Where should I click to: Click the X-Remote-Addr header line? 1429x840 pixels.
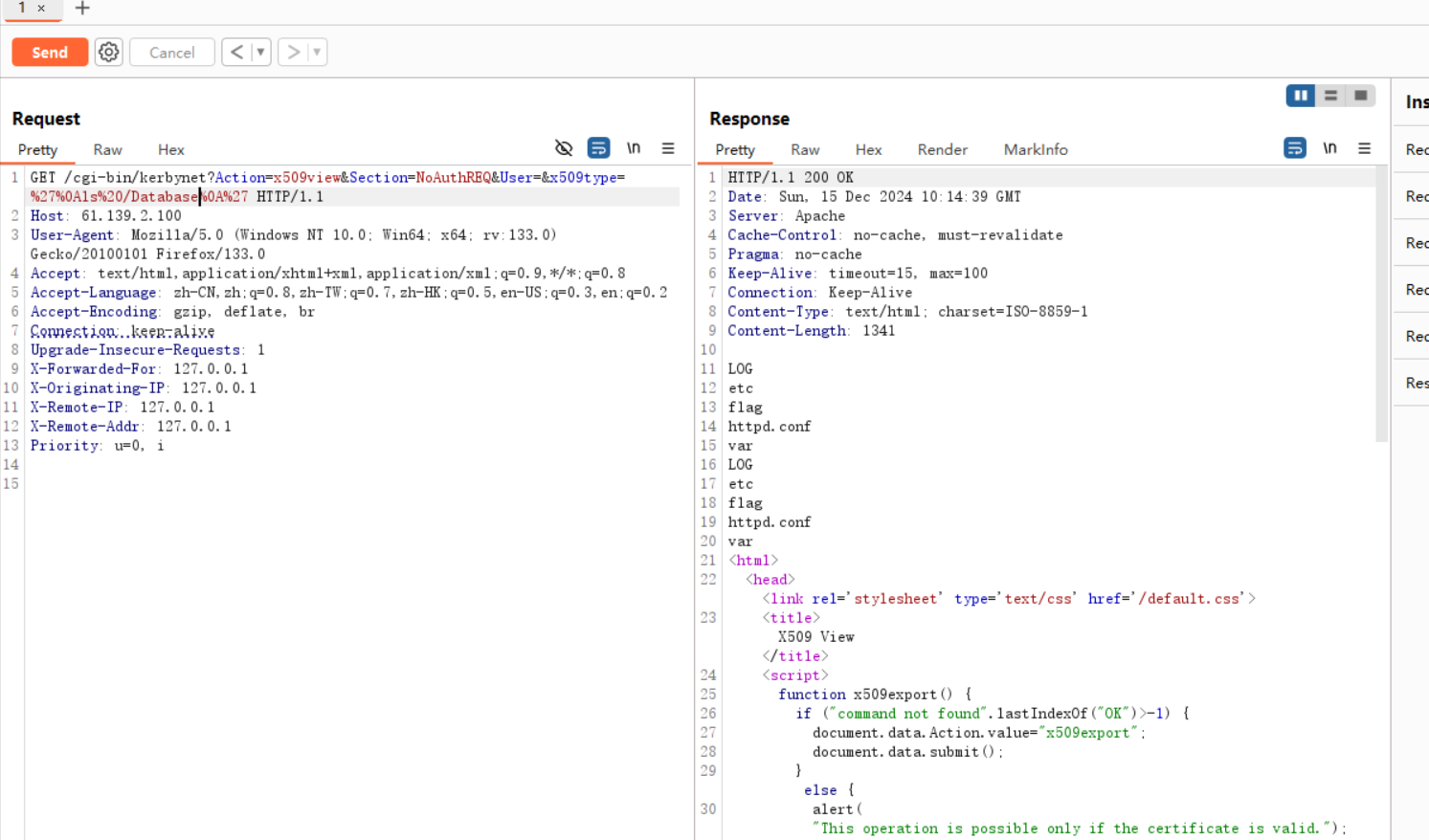coord(130,426)
